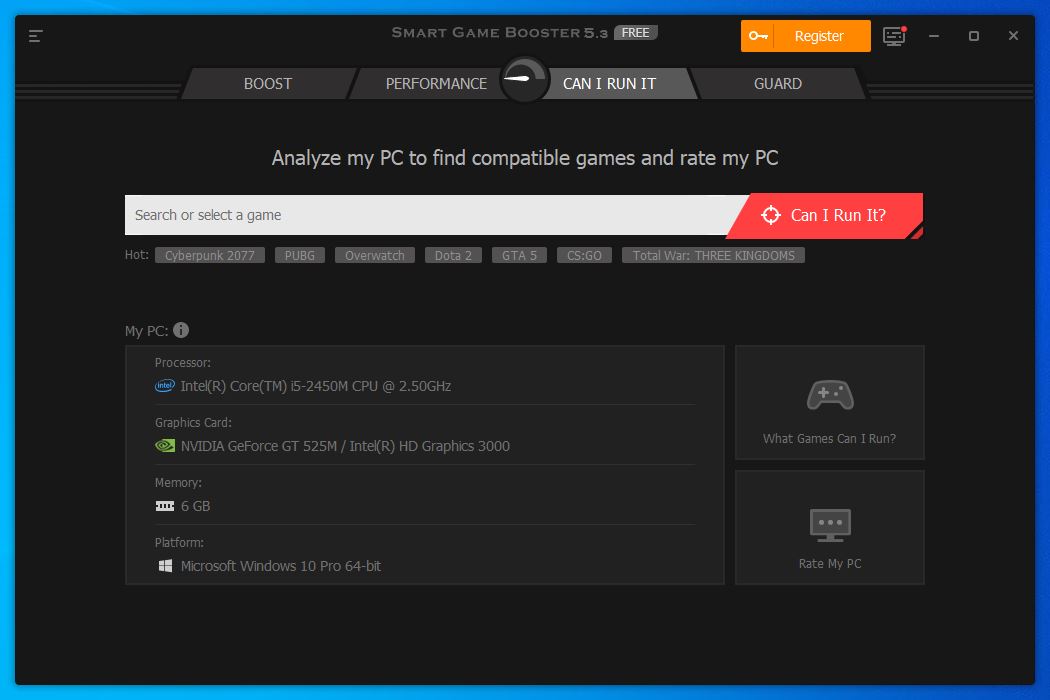Choose the PUBG hot game tag
This screenshot has height=700, width=1050.
pos(299,255)
